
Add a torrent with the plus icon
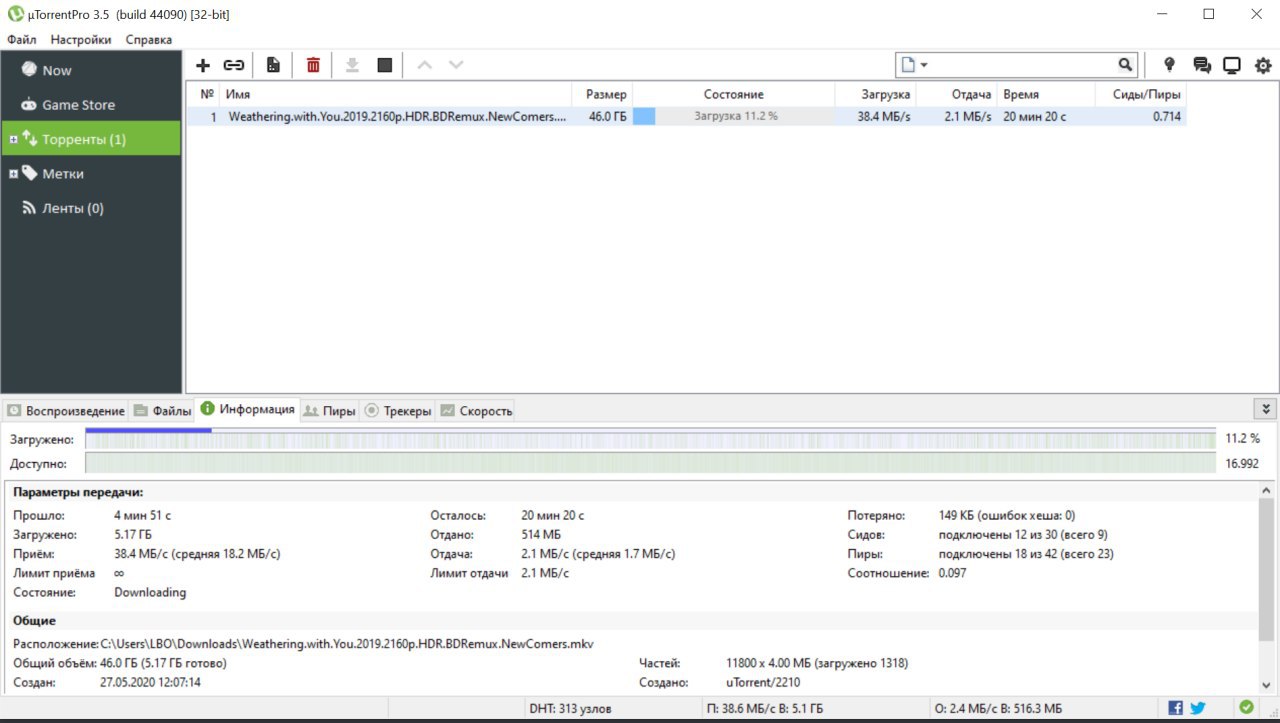click(203, 65)
